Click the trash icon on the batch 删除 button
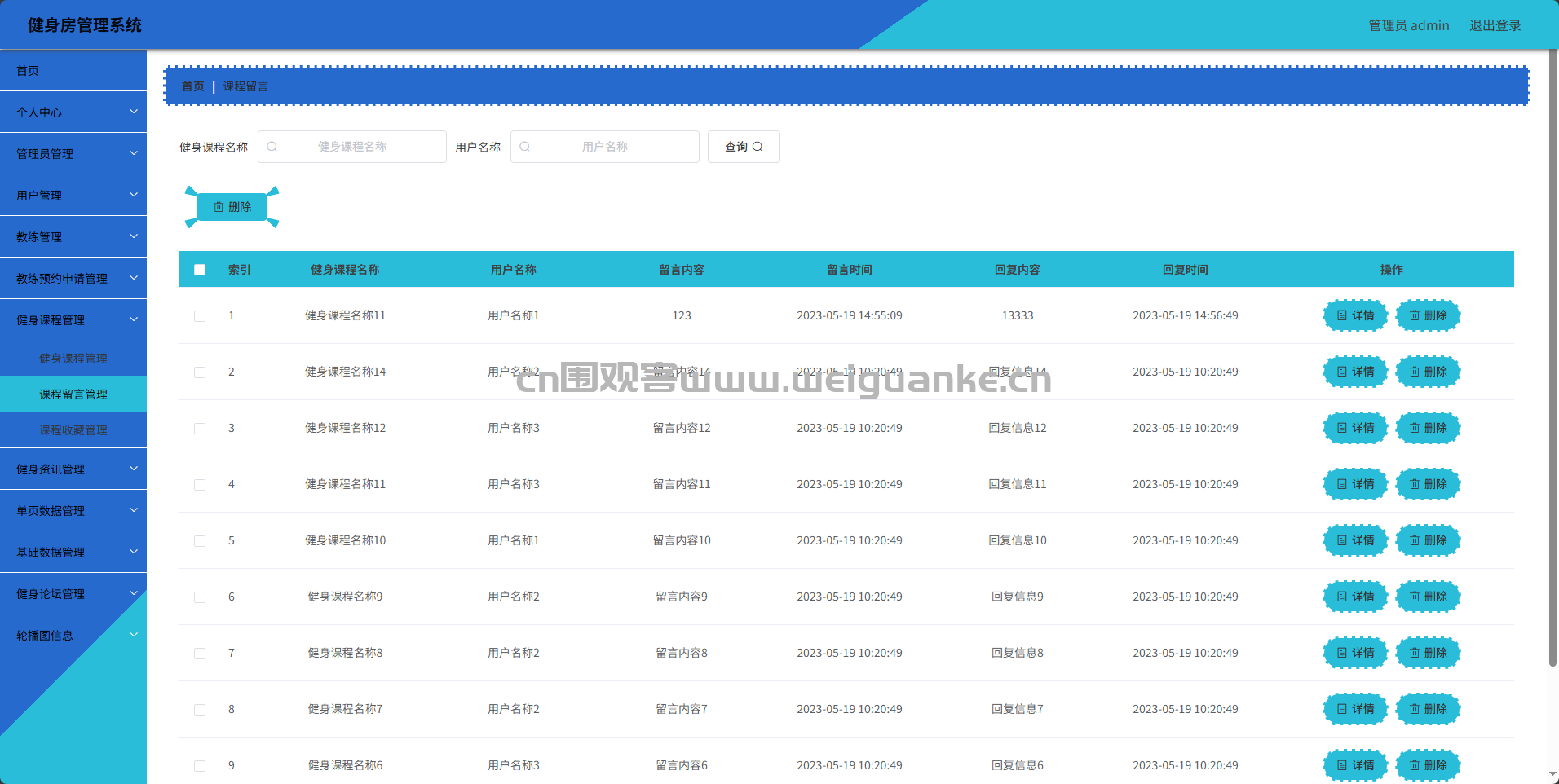 pyautogui.click(x=219, y=207)
